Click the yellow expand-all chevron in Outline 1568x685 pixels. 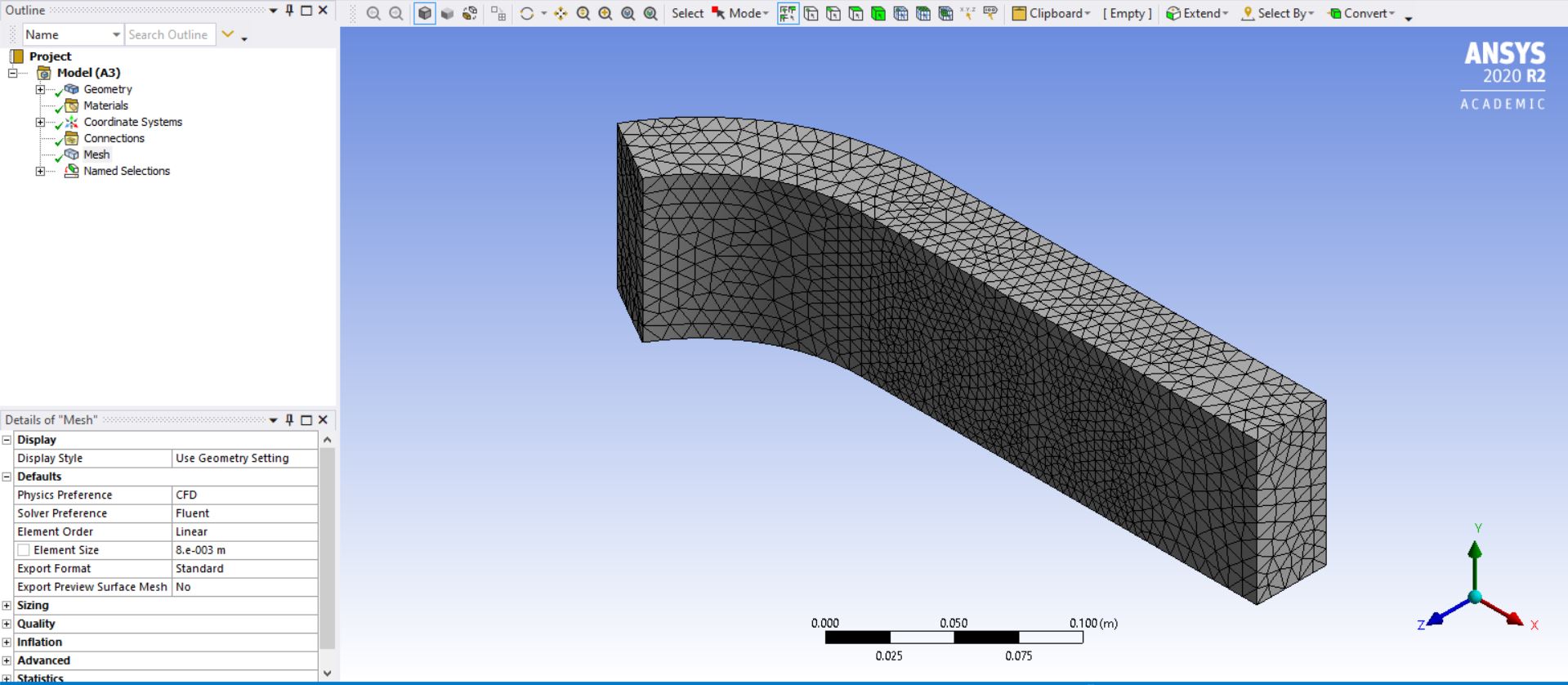pyautogui.click(x=228, y=34)
